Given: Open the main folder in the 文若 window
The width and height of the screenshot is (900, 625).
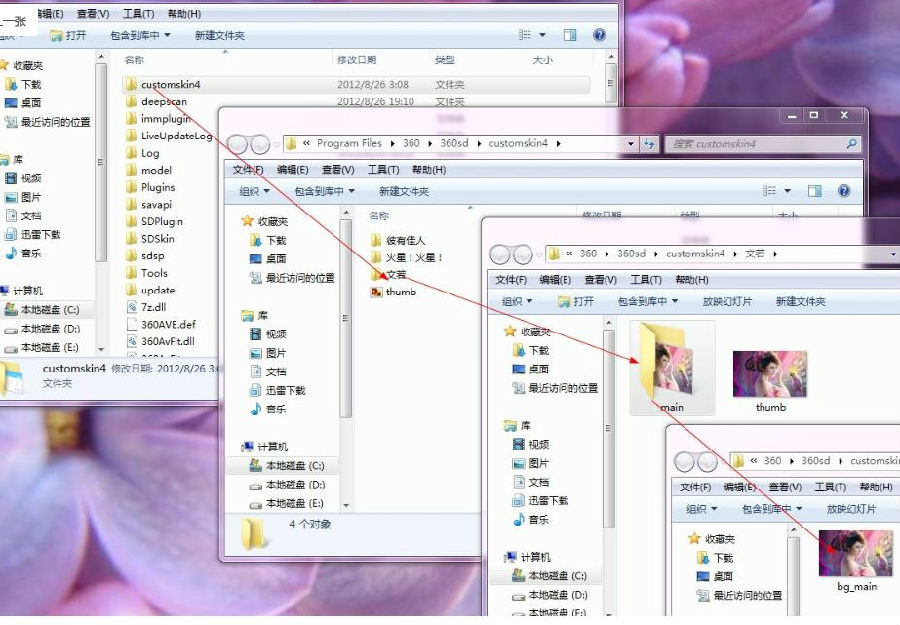Looking at the screenshot, I should pos(672,368).
